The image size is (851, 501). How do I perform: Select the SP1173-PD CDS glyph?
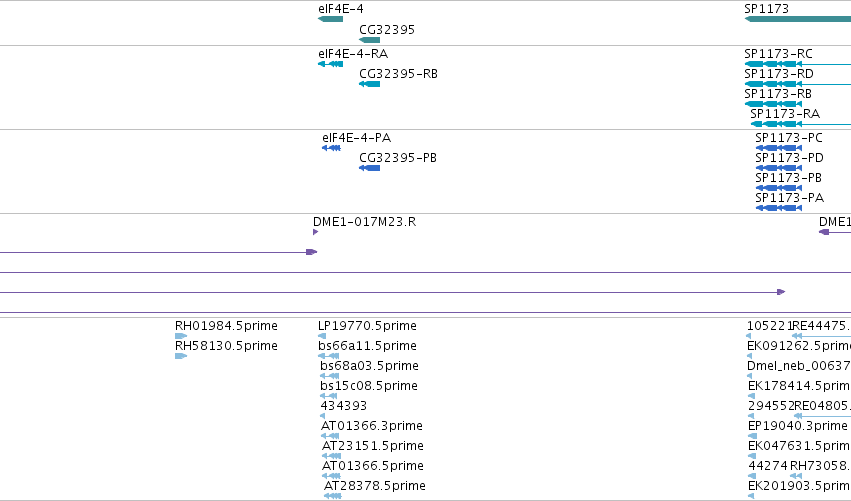coord(779,168)
